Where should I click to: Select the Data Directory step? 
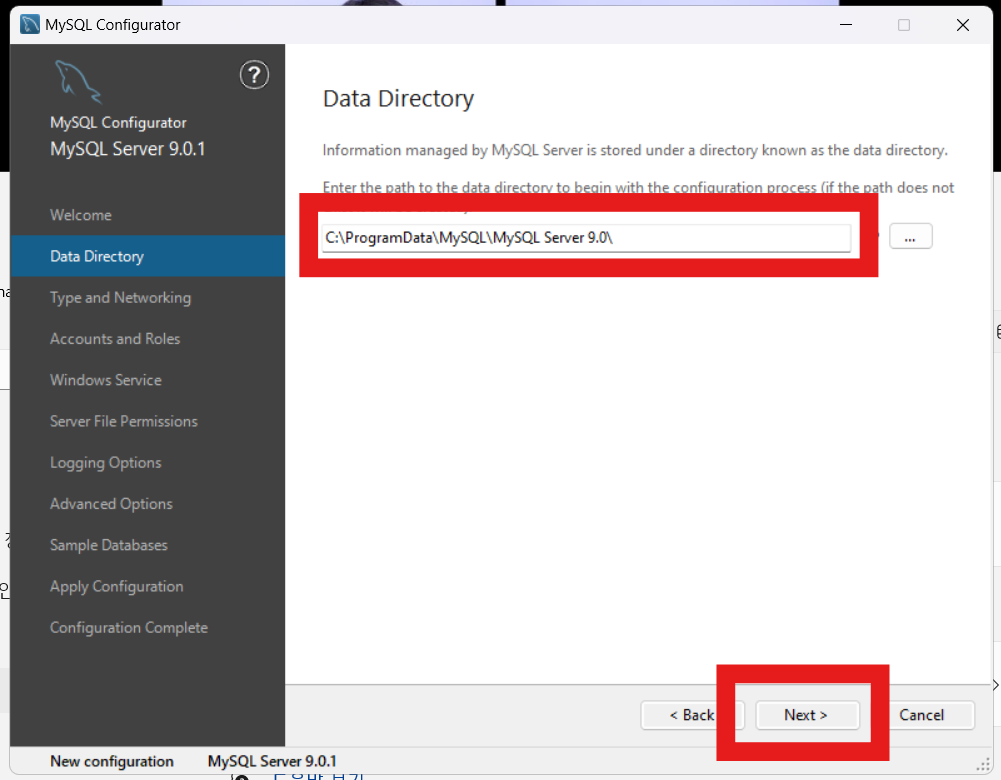tap(147, 256)
